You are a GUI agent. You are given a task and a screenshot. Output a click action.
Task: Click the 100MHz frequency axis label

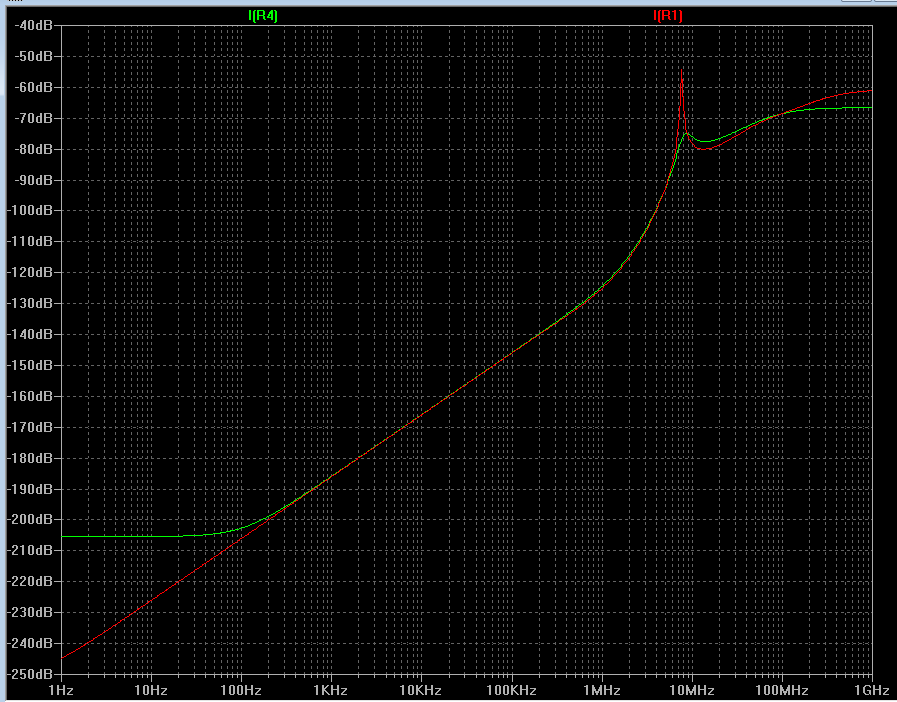781,690
